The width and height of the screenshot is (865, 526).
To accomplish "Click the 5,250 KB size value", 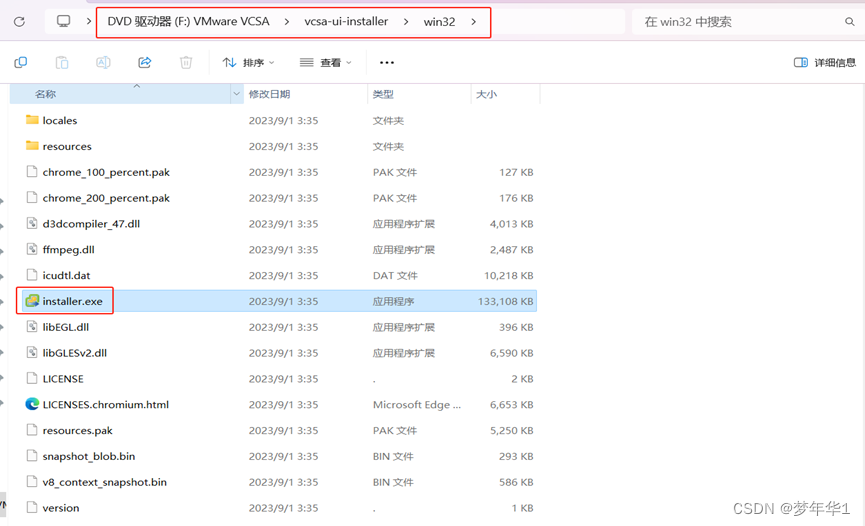I will point(511,431).
